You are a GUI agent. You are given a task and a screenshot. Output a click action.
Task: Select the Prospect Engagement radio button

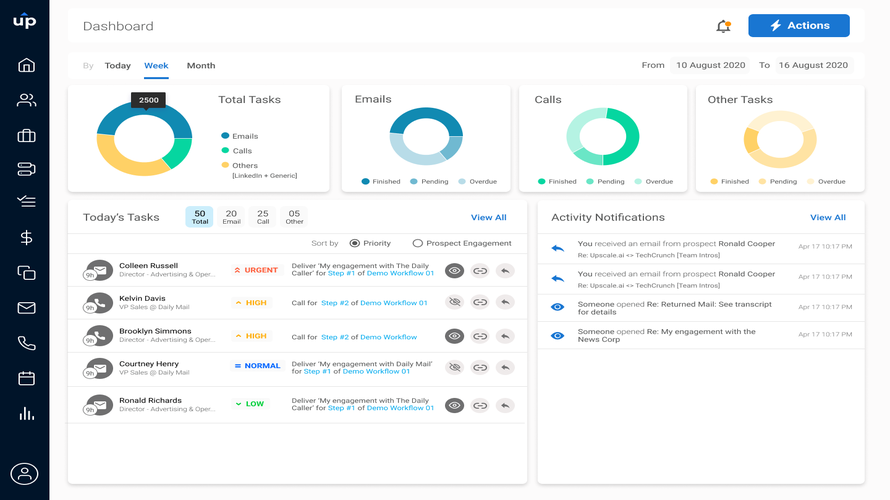418,243
